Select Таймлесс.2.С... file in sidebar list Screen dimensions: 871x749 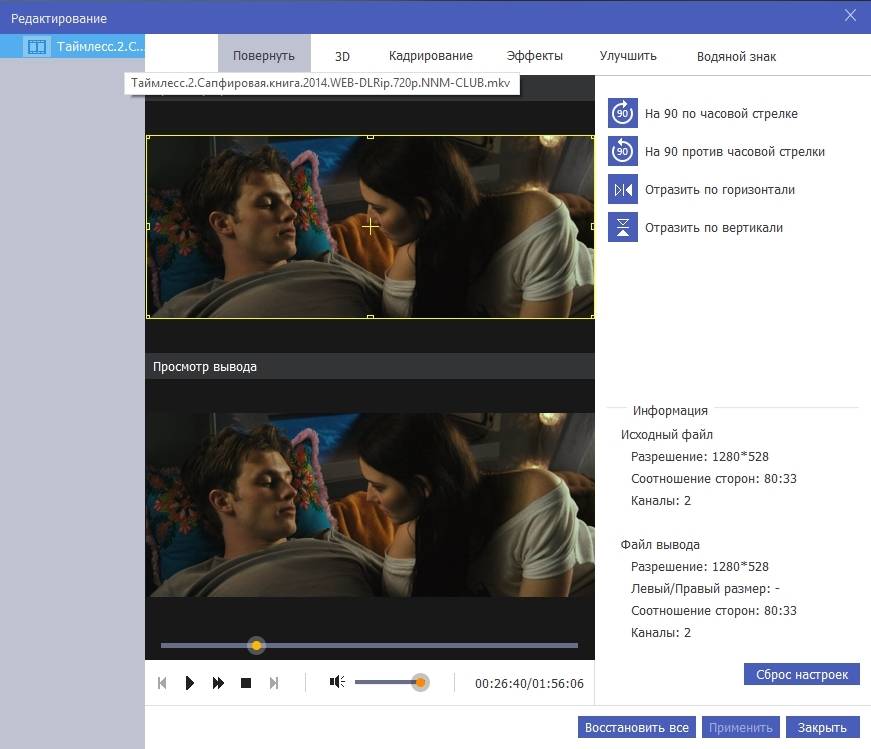pyautogui.click(x=72, y=47)
